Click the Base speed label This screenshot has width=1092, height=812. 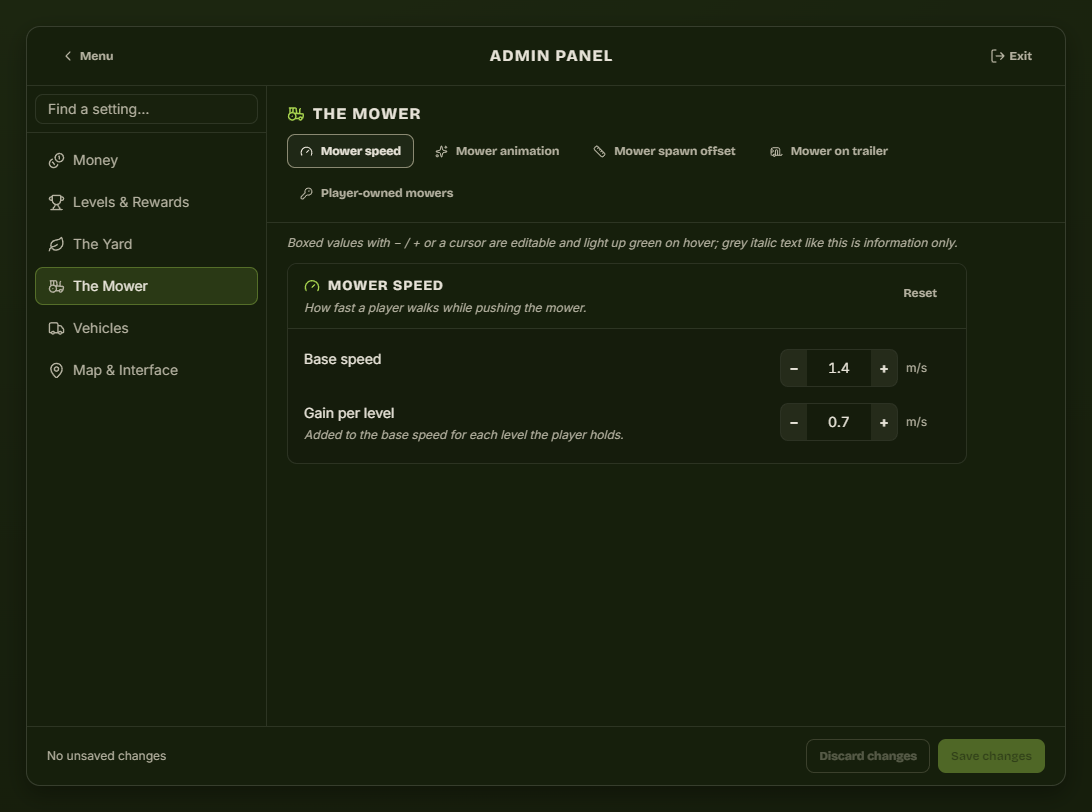343,359
